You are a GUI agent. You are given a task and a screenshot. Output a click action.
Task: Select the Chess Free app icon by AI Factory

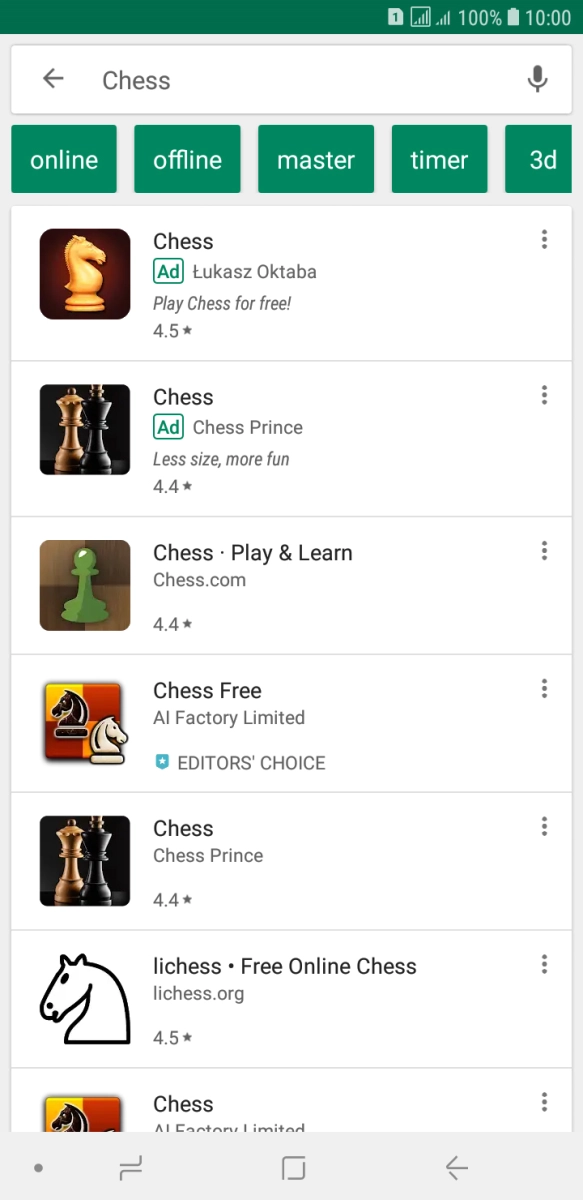click(x=84, y=723)
